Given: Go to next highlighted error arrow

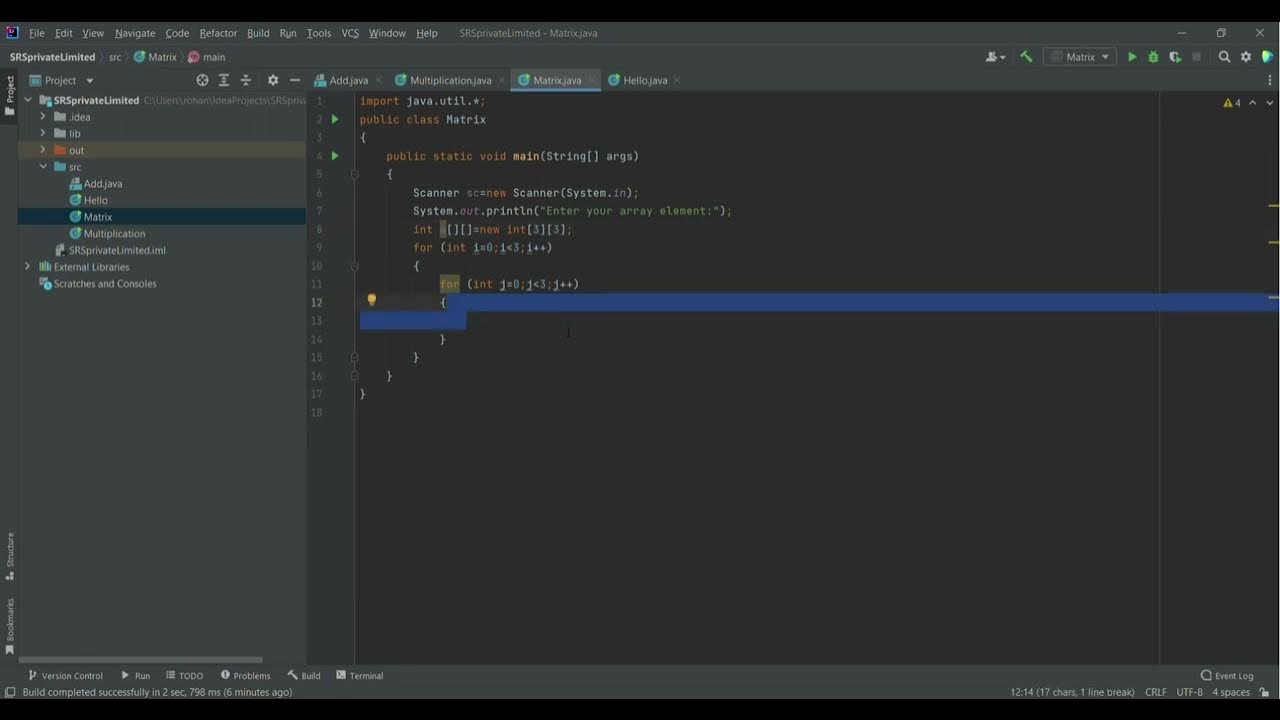Looking at the screenshot, I should [x=1271, y=103].
